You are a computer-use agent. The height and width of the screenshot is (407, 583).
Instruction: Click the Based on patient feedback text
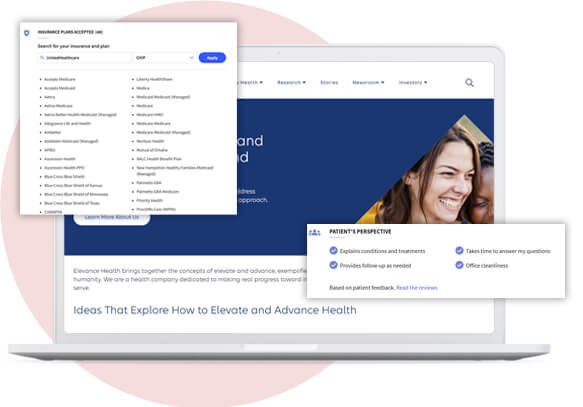362,287
